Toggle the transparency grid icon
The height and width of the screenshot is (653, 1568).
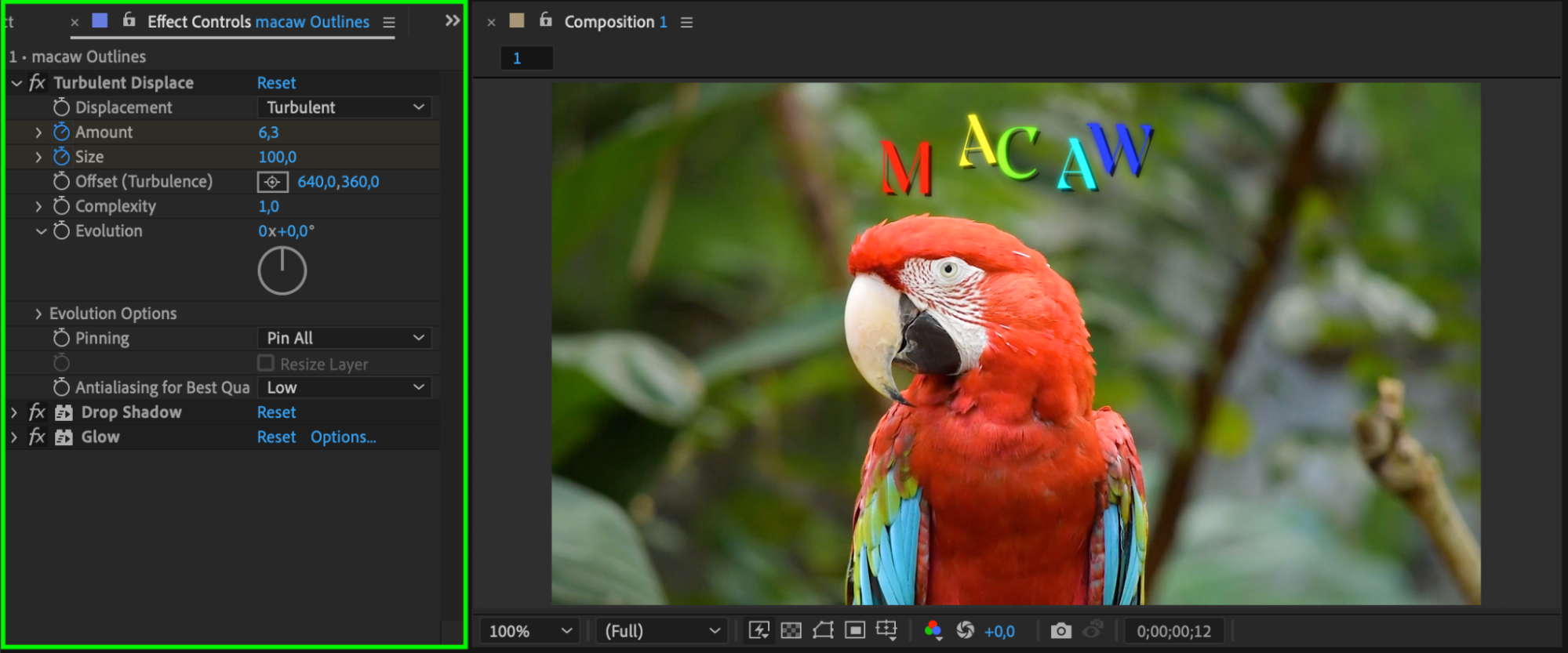(791, 630)
